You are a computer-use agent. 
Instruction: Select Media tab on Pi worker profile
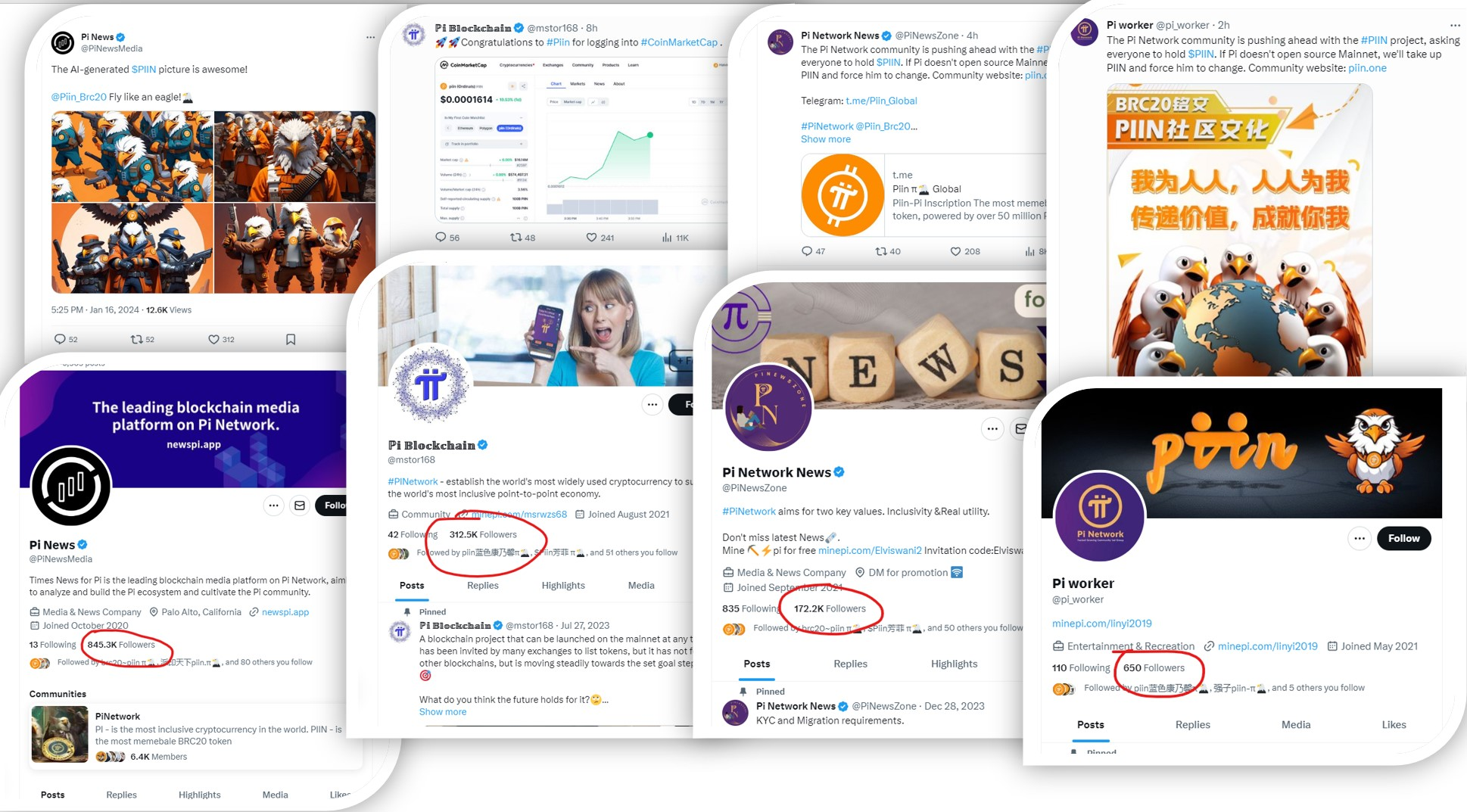click(1295, 724)
